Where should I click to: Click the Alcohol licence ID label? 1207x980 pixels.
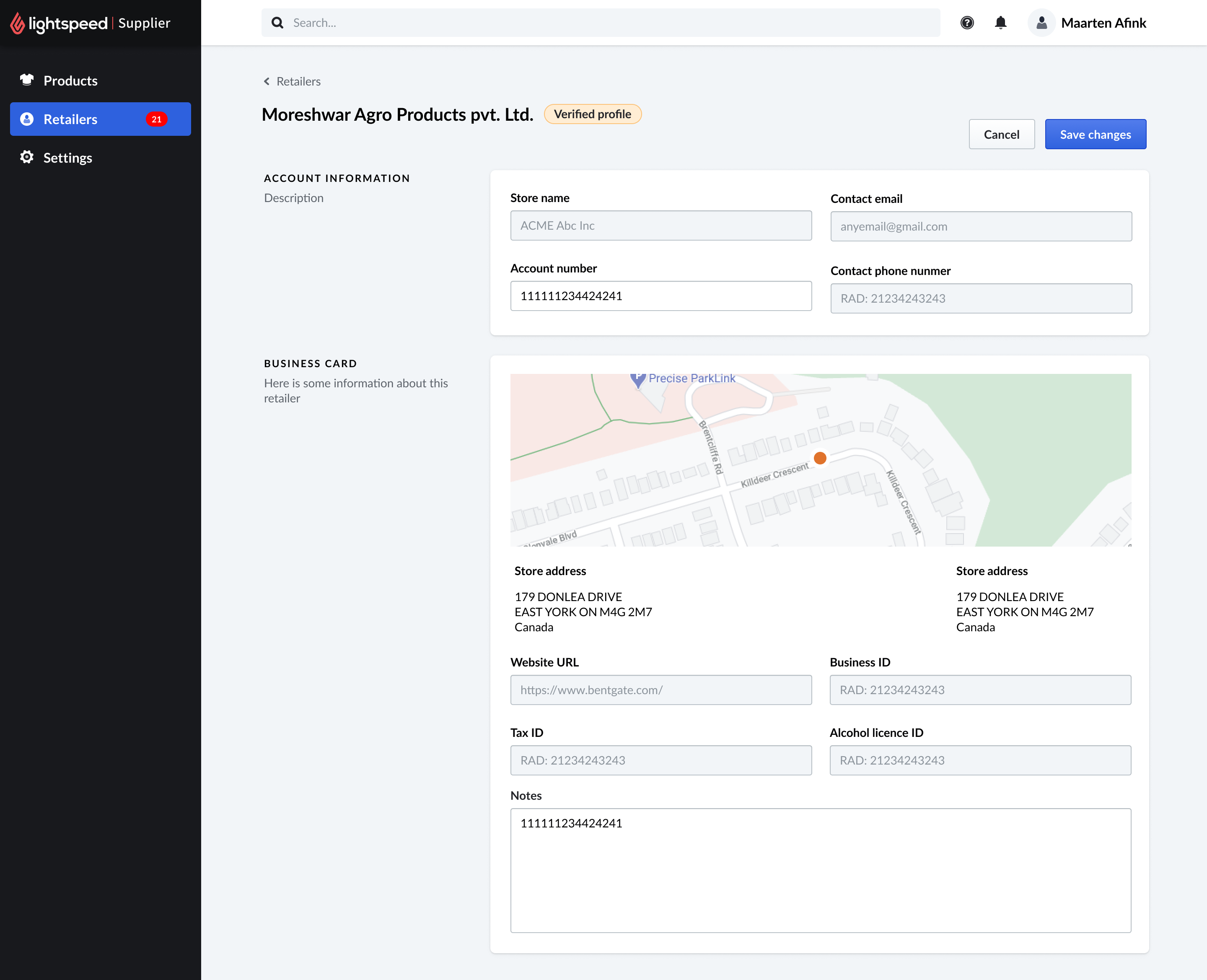[x=876, y=733]
